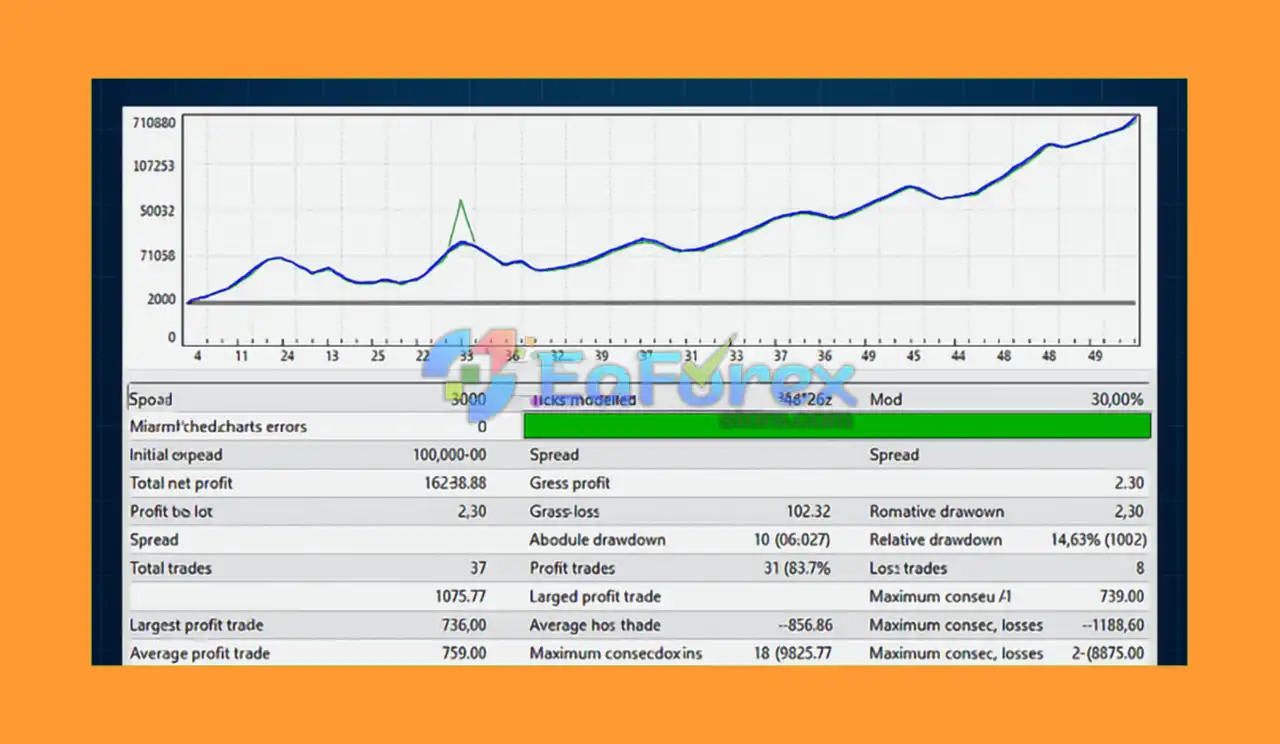The image size is (1280, 744).
Task: Select the Gress profit label
Action: tap(570, 483)
